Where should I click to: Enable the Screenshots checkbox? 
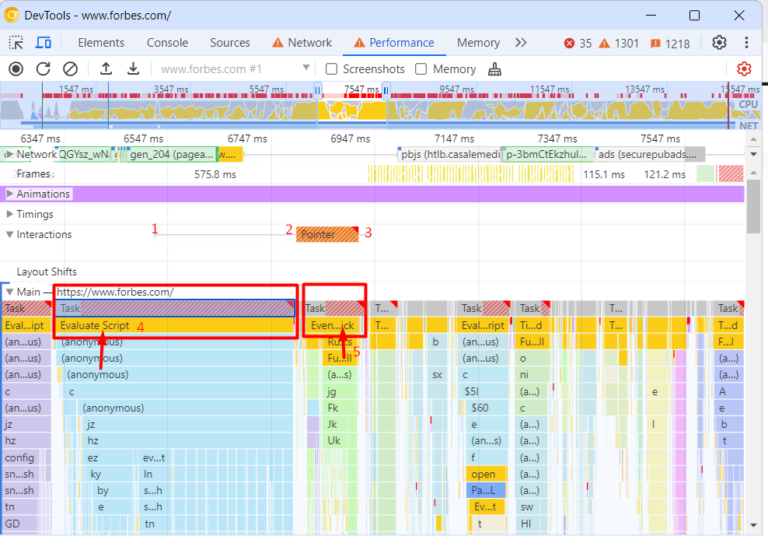[332, 69]
